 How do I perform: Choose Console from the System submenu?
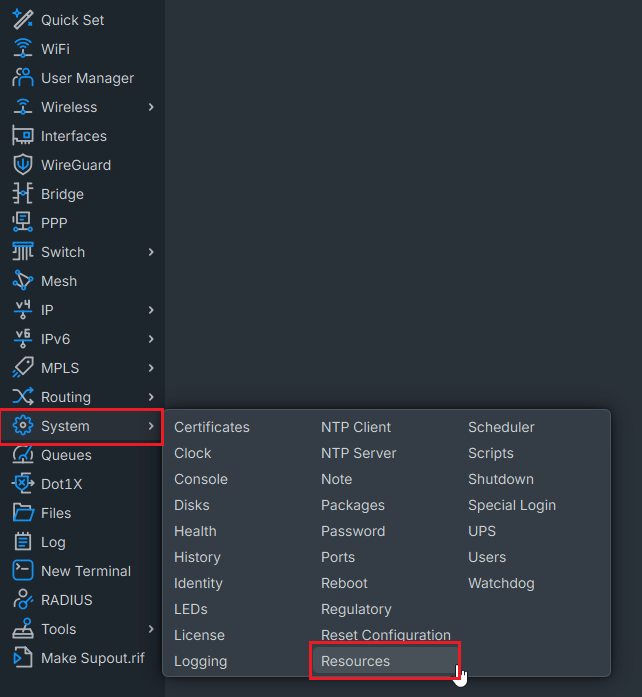tap(201, 479)
